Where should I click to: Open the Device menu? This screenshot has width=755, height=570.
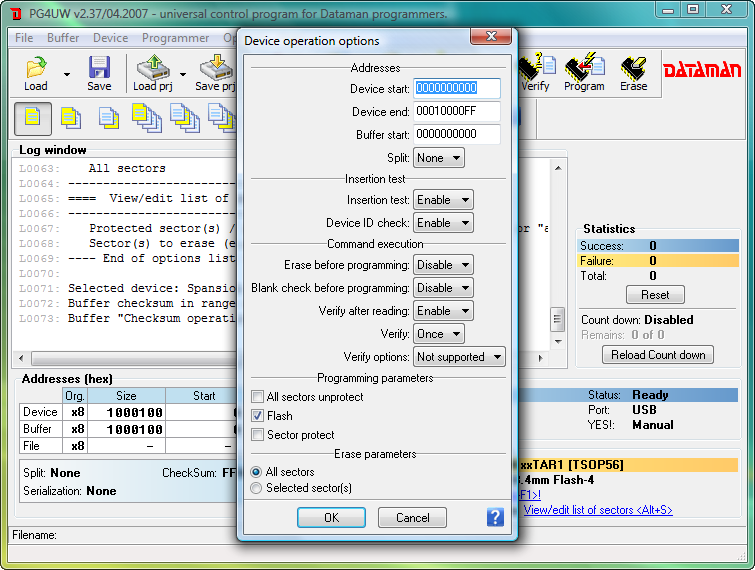tap(110, 38)
